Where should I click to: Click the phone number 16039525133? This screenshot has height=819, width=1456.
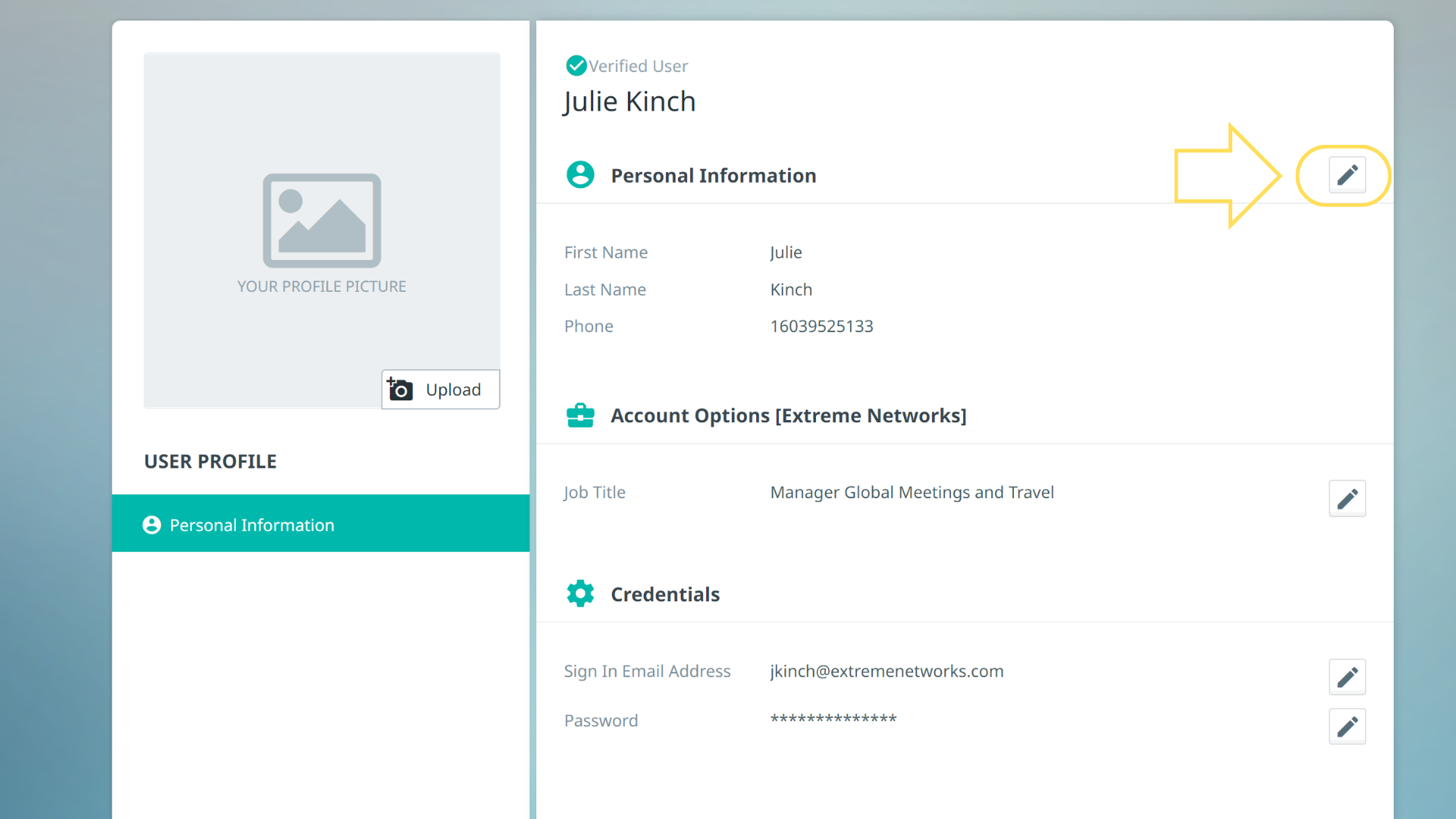click(x=821, y=326)
